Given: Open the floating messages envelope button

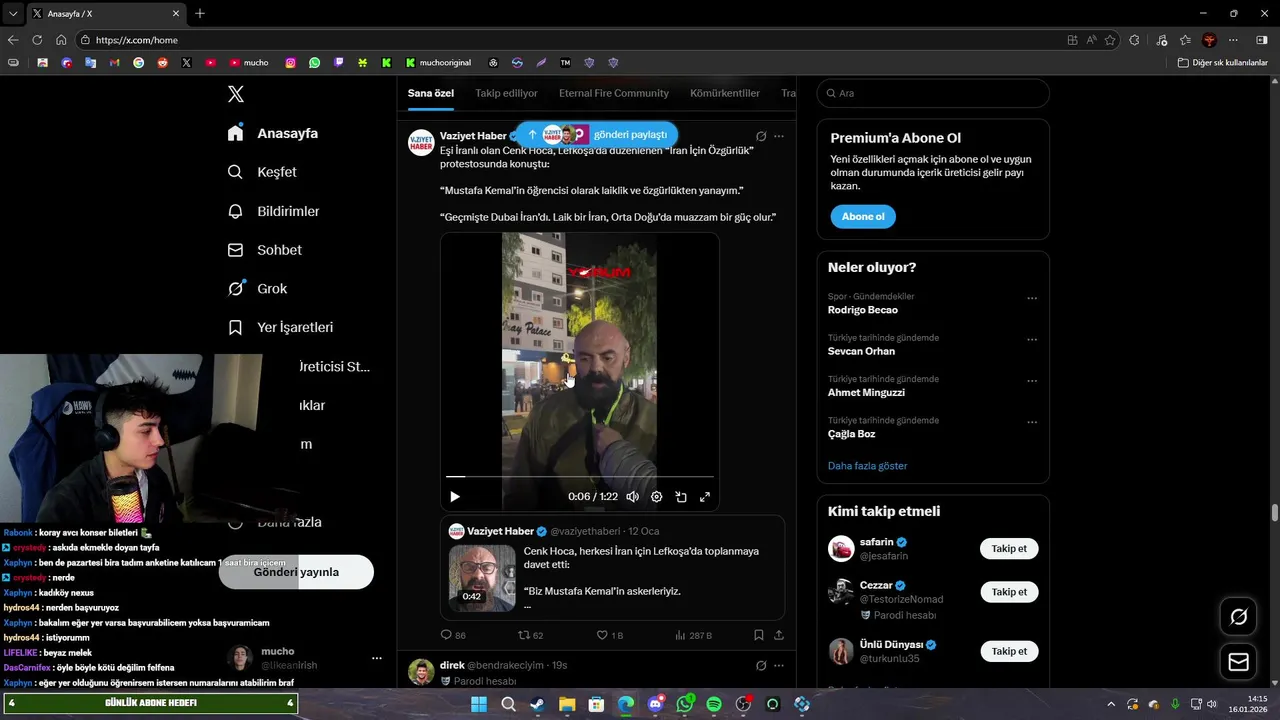Looking at the screenshot, I should (x=1238, y=662).
